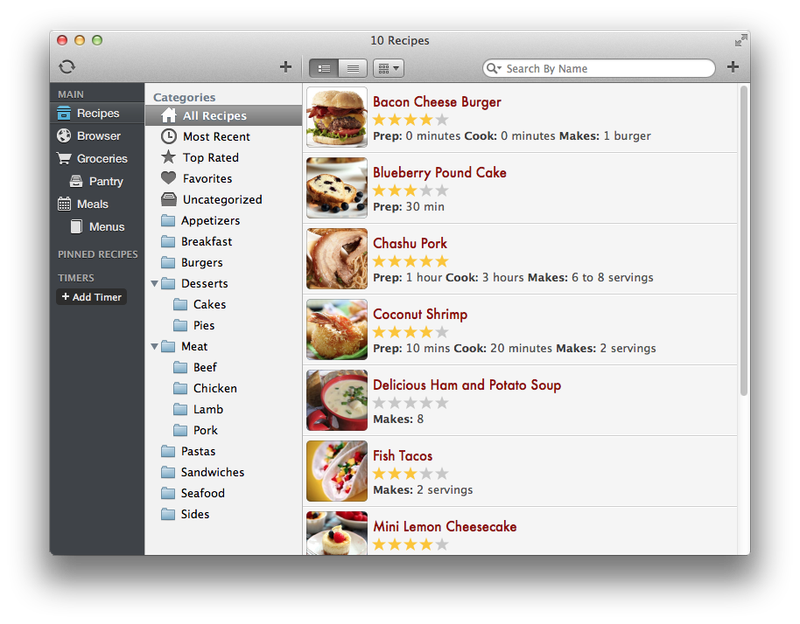Viewport: 800px width, 624px height.
Task: Show Most Recent recipes
Action: point(216,137)
